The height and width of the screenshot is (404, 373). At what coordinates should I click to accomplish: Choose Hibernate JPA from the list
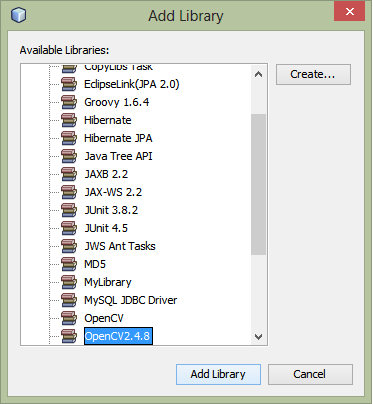point(118,138)
